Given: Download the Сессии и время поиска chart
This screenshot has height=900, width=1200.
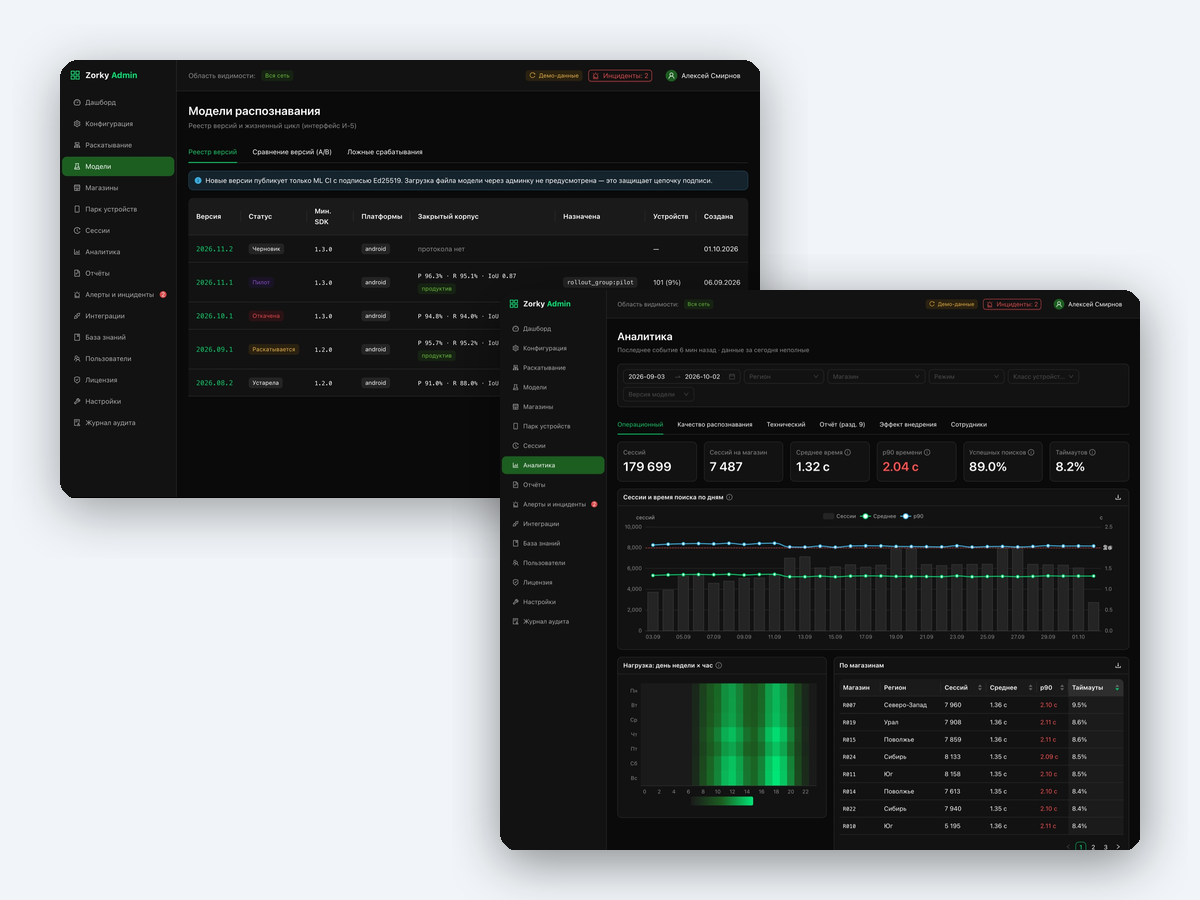Looking at the screenshot, I should (1118, 497).
